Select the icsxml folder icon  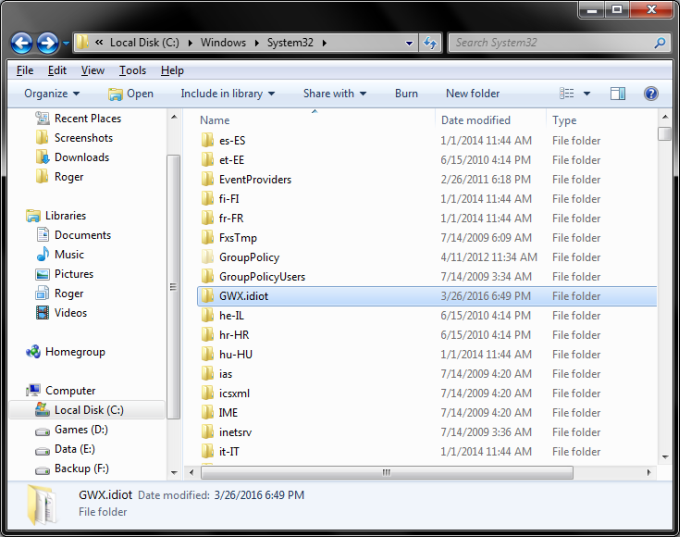pyautogui.click(x=207, y=393)
